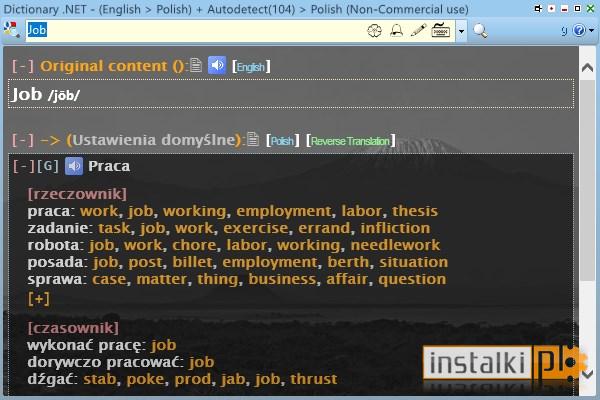Click the Dictionary .NET app icon beside search box
The height and width of the screenshot is (400, 600).
coord(11,30)
